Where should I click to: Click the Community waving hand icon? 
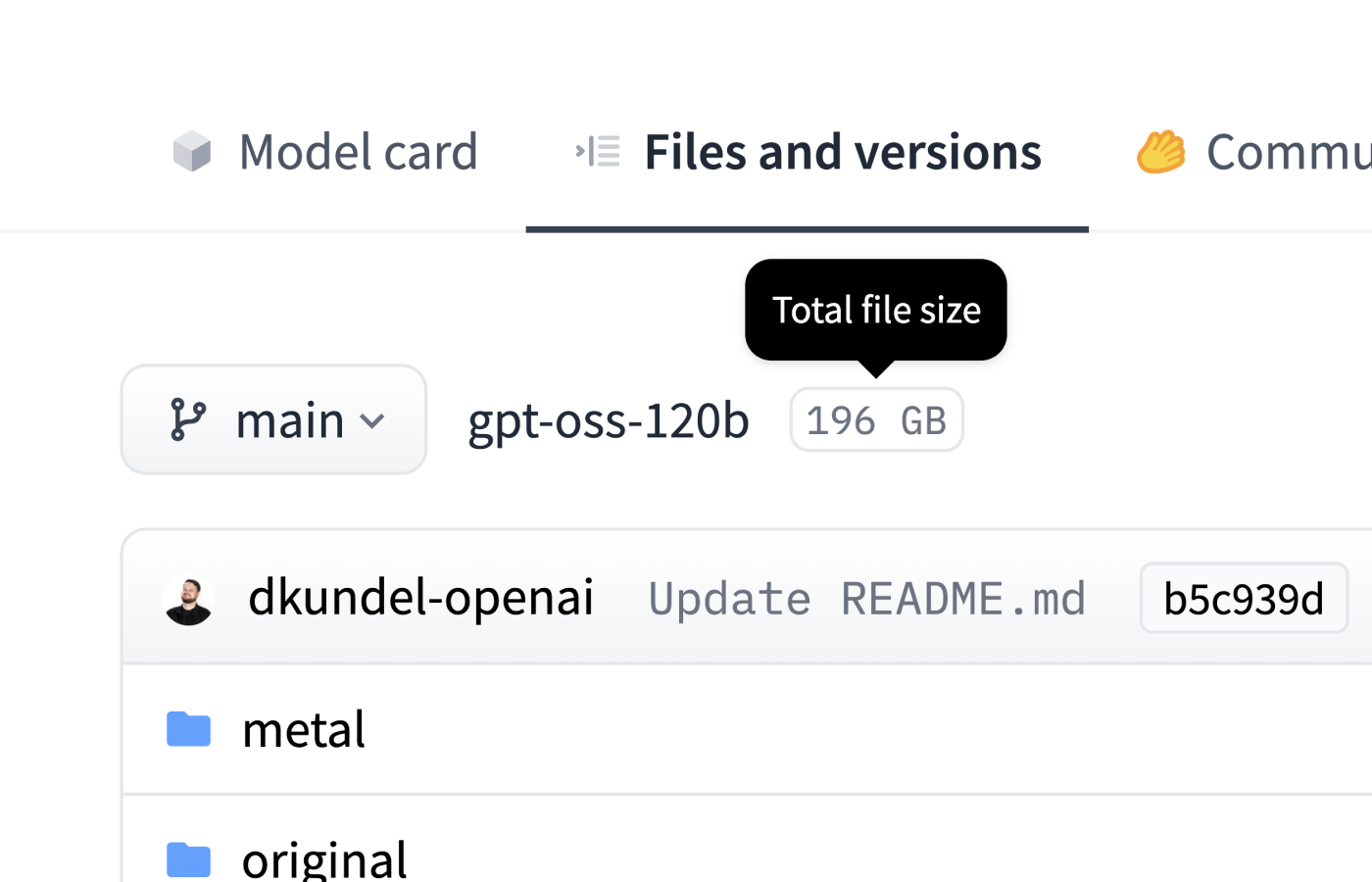click(1161, 152)
